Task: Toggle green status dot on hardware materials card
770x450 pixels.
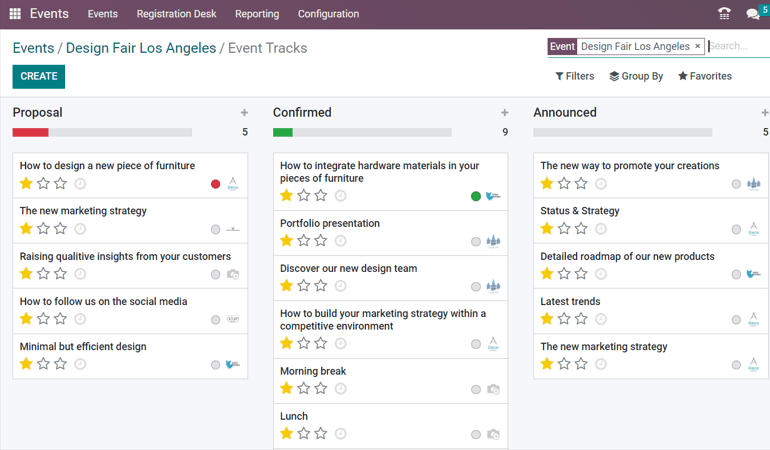Action: [x=476, y=197]
